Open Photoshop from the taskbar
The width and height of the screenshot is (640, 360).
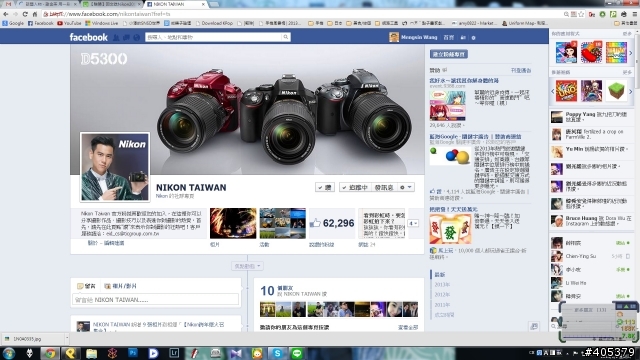(133, 353)
